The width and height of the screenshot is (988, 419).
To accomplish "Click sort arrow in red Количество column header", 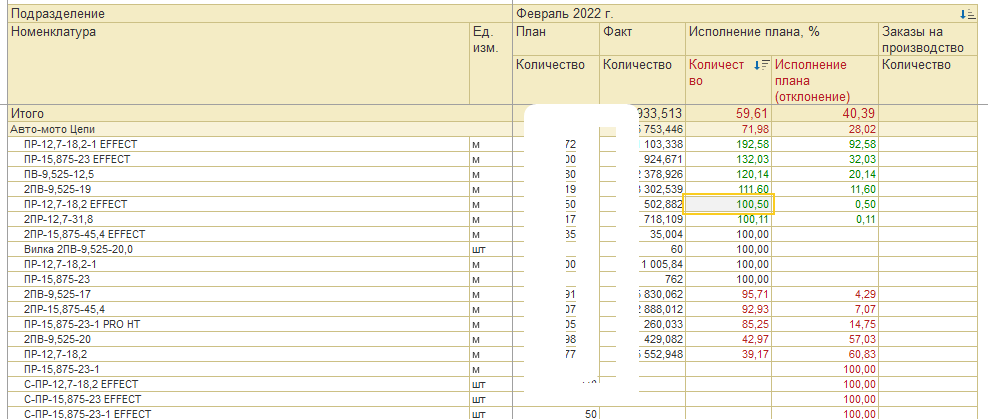I will (x=762, y=65).
